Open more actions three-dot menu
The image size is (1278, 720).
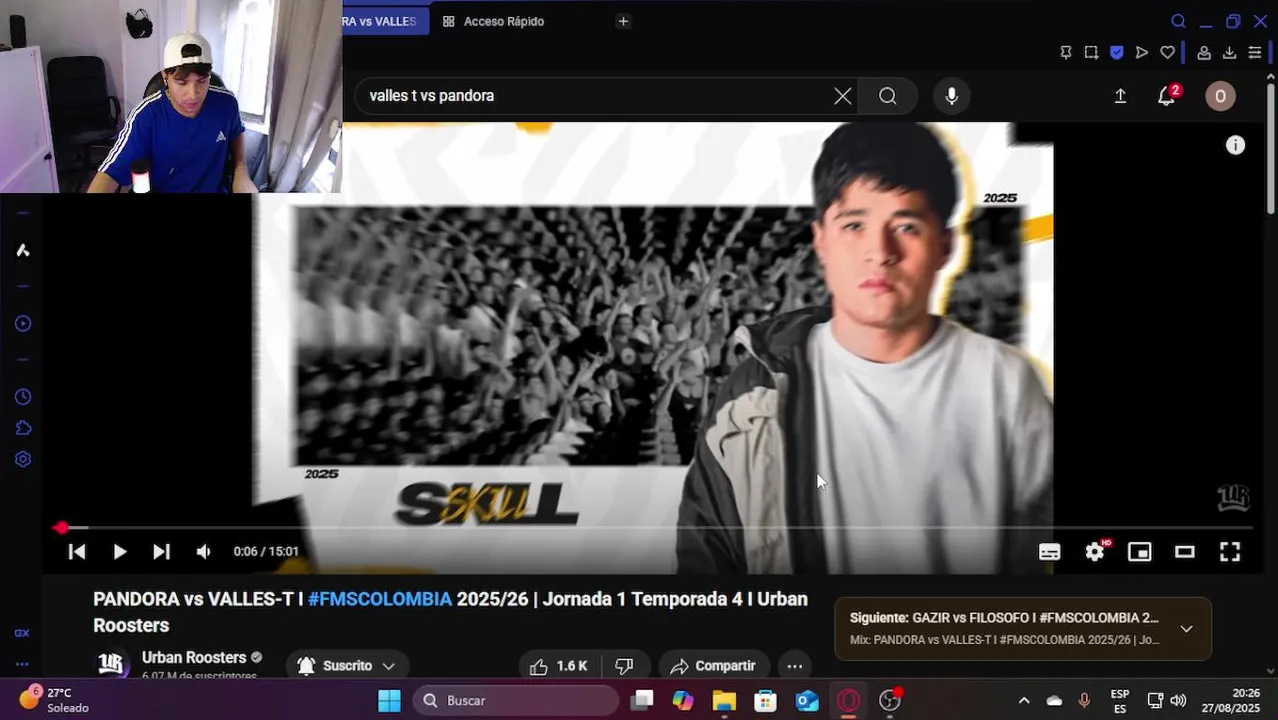pyautogui.click(x=795, y=666)
